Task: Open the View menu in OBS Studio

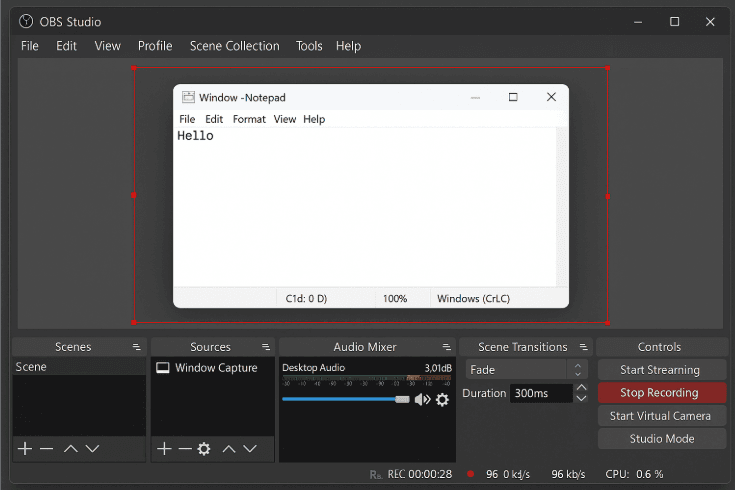Action: pos(107,46)
